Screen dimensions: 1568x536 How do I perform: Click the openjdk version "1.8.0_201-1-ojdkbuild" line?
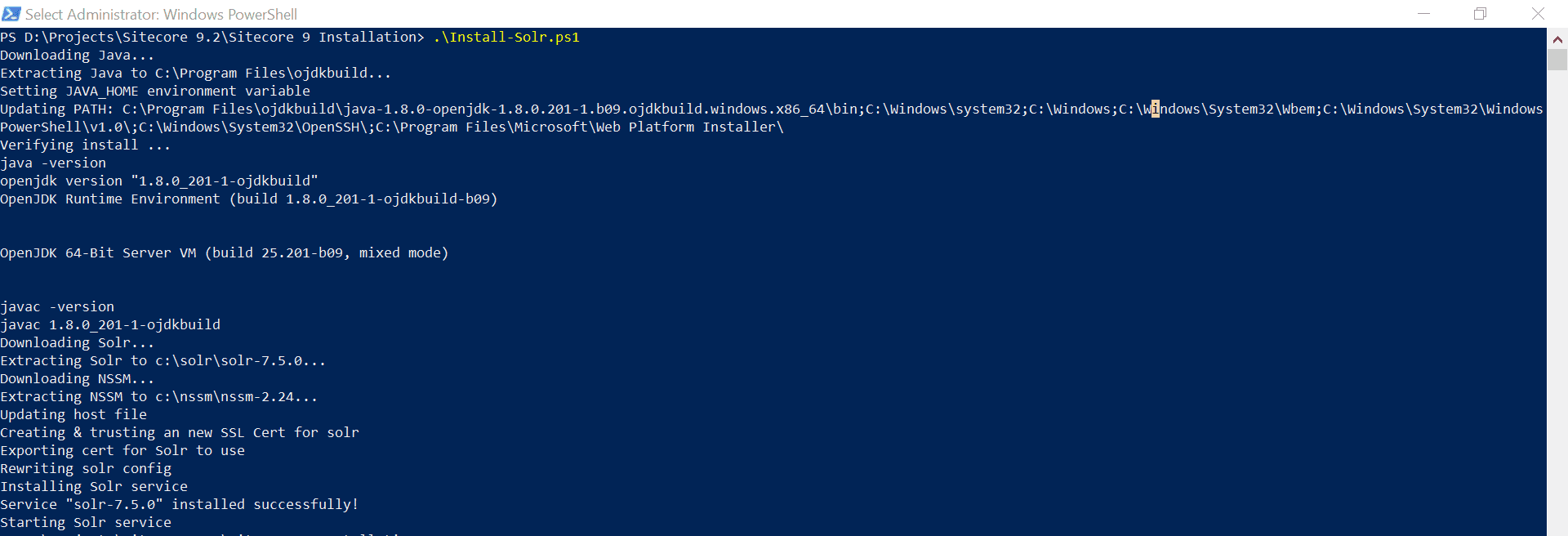(159, 181)
